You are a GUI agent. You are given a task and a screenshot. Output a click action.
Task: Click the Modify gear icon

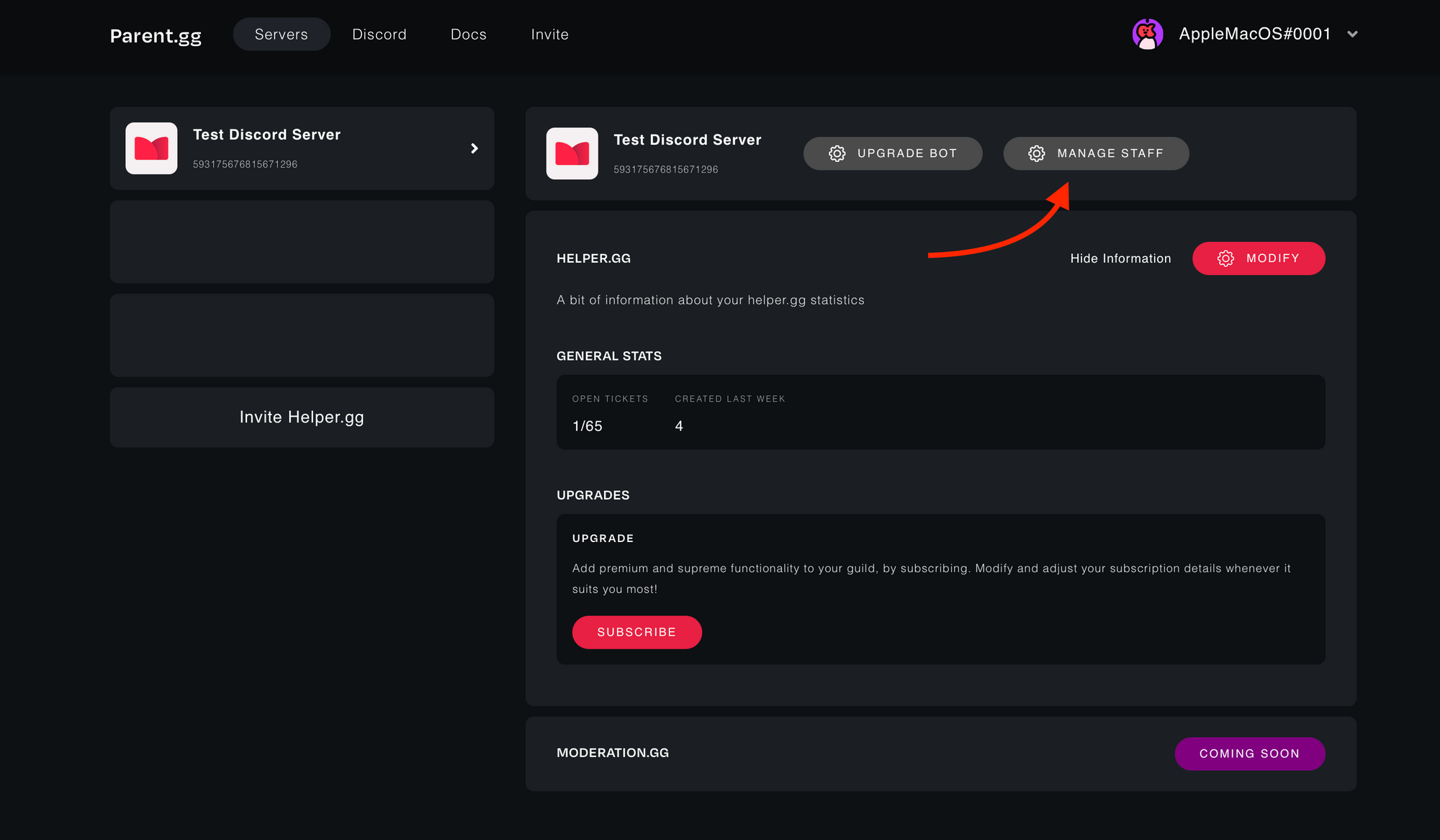1225,258
